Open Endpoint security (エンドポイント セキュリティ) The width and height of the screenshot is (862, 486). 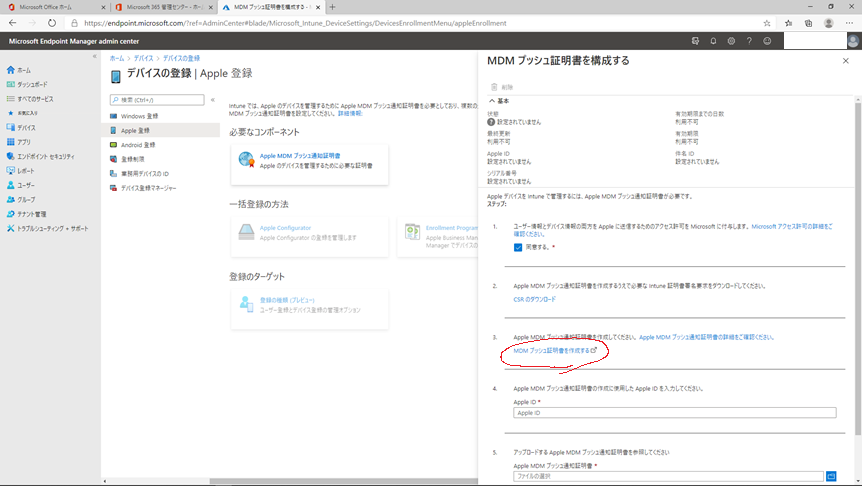click(x=41, y=157)
